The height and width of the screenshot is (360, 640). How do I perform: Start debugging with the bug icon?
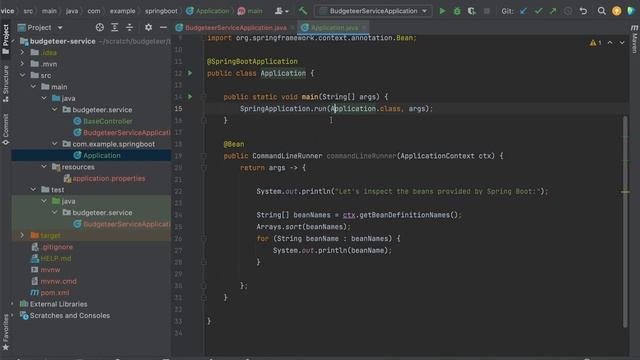457,11
